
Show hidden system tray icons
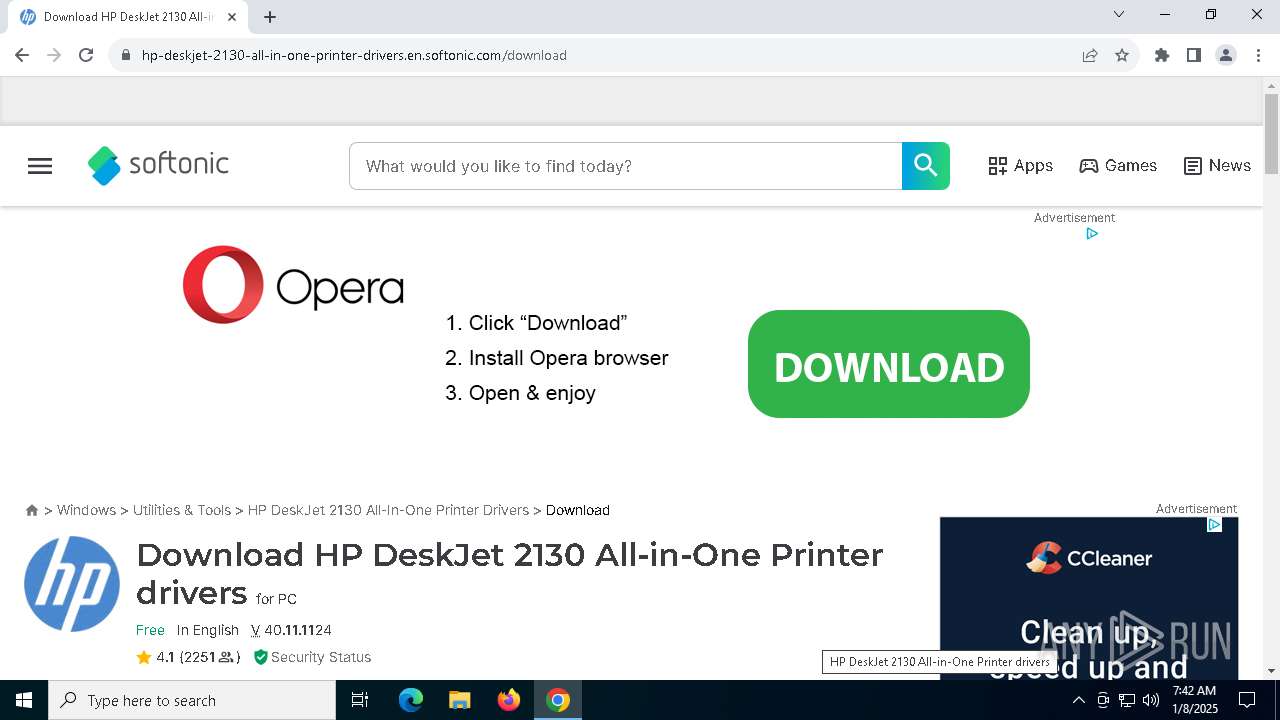point(1078,700)
